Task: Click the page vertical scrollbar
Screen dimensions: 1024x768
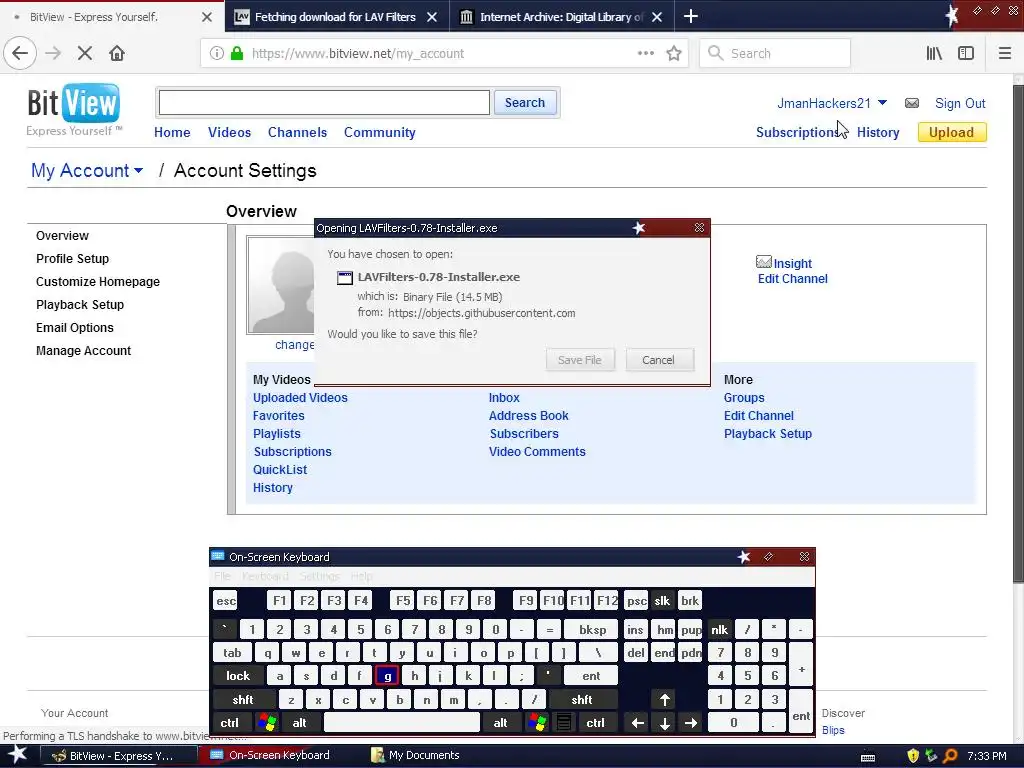Action: click(x=1018, y=333)
